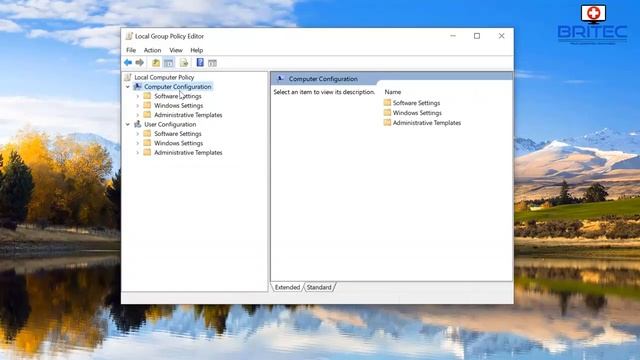640x360 pixels.
Task: Expand Administrative Templates under Computer Configuration
Action: pyautogui.click(x=138, y=115)
